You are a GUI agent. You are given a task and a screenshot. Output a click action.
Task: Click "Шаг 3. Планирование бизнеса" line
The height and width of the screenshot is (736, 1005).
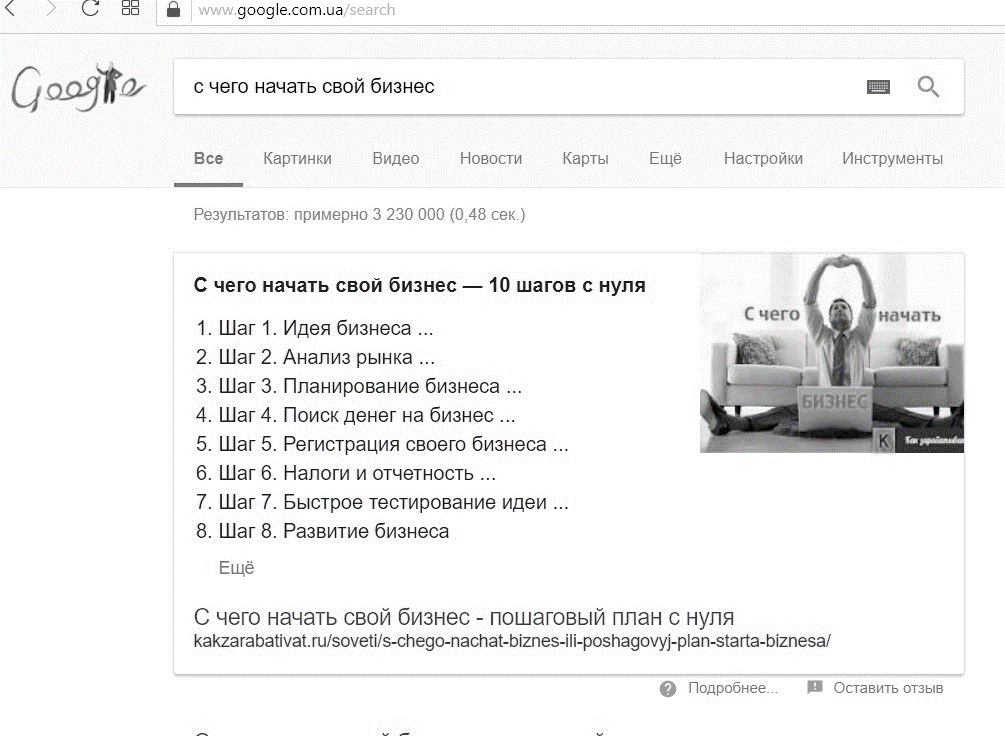point(370,386)
